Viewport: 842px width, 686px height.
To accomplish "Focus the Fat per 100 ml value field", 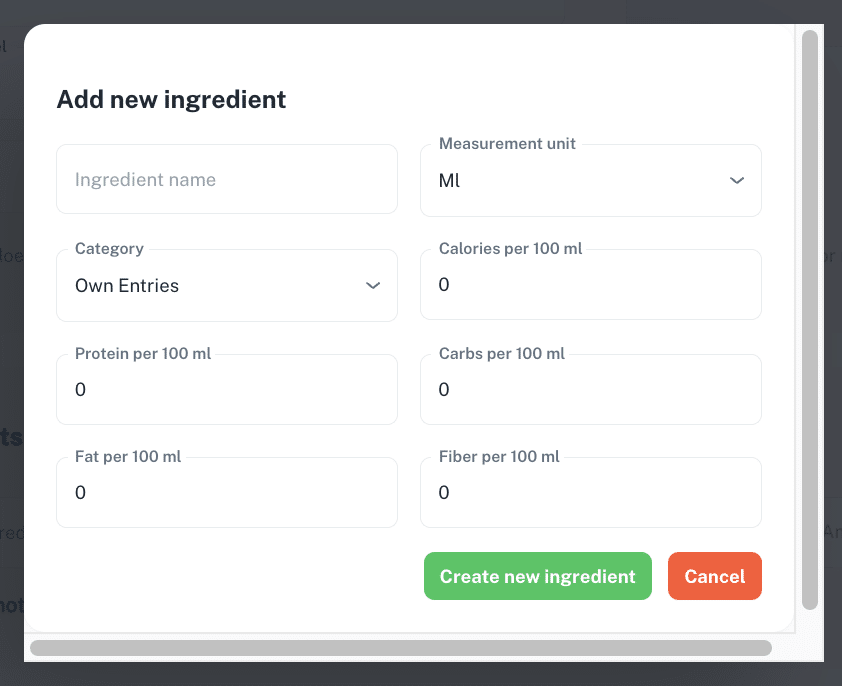I will pyautogui.click(x=227, y=492).
